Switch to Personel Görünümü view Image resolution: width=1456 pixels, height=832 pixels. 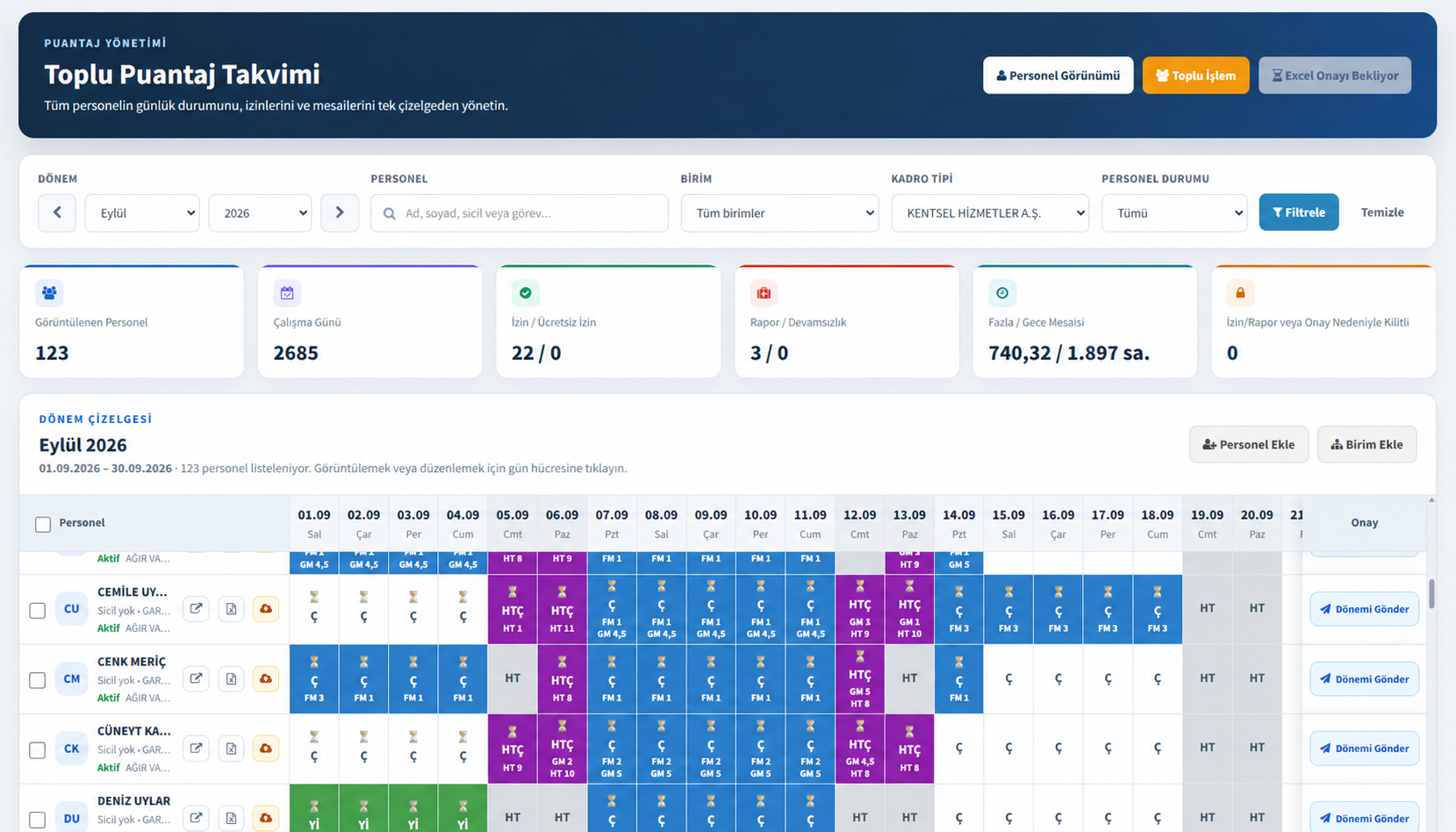coord(1058,75)
